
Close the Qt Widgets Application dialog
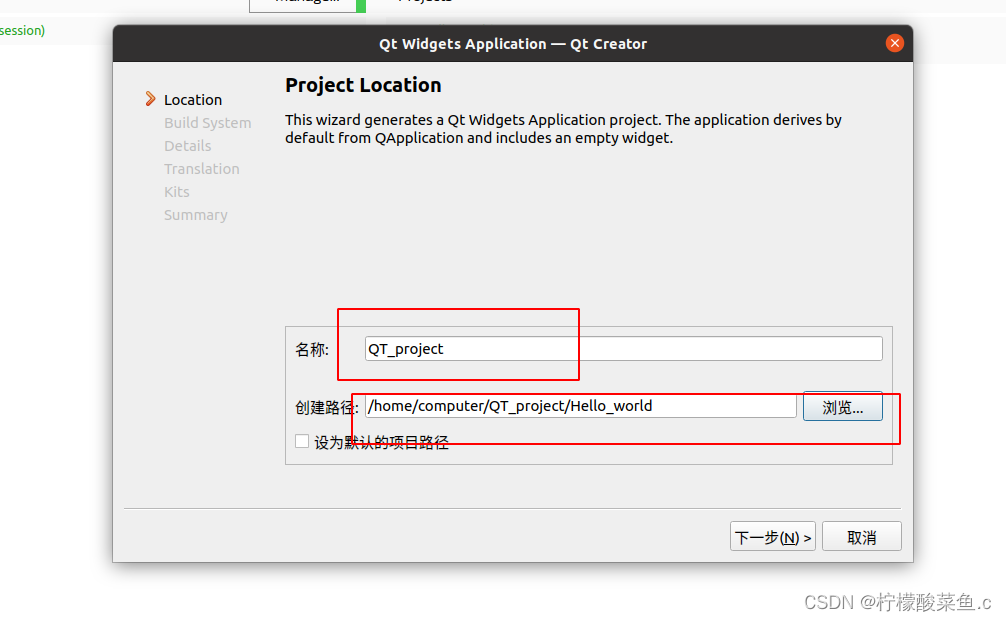tap(894, 43)
